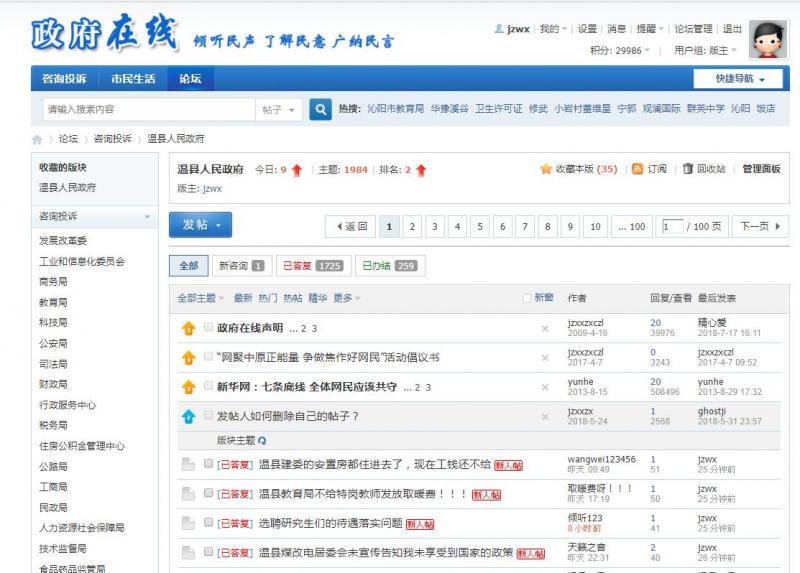Switch to the 市民生活 nav tab
This screenshot has width=800, height=573.
pyautogui.click(x=133, y=79)
